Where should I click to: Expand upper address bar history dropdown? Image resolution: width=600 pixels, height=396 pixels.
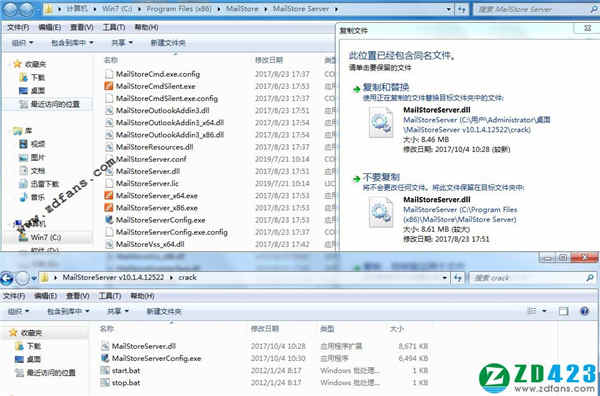tap(449, 10)
